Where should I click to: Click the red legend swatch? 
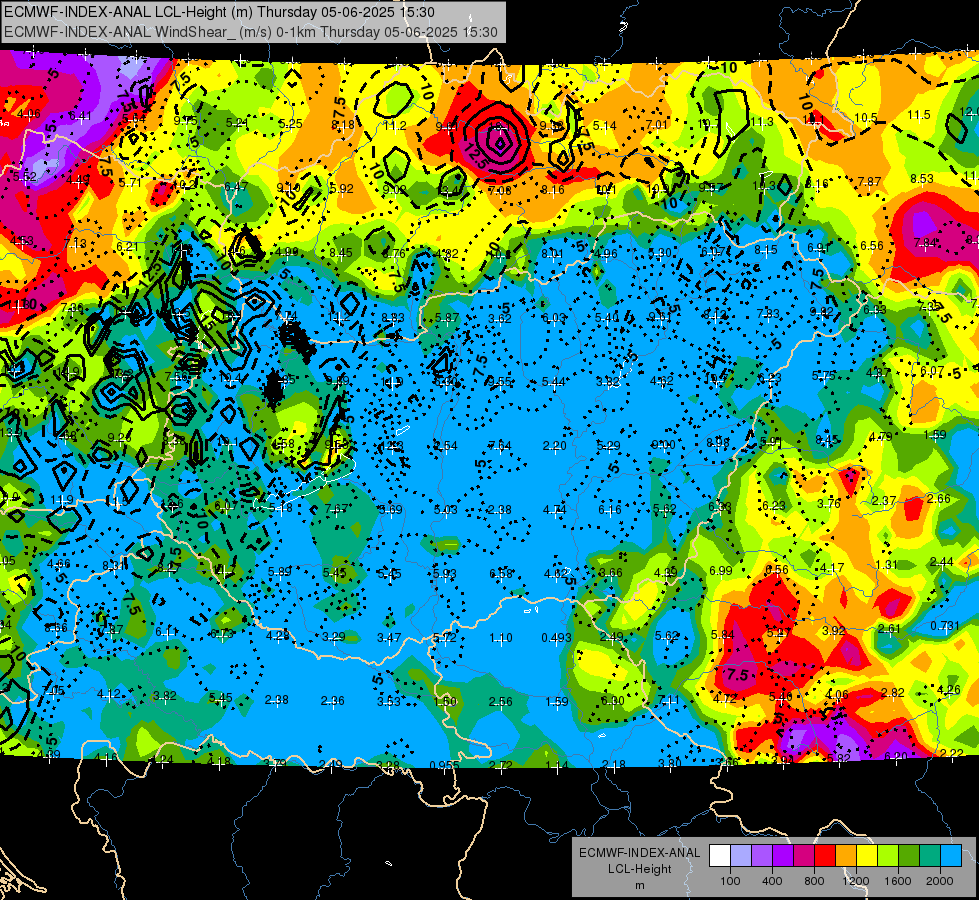pos(825,856)
